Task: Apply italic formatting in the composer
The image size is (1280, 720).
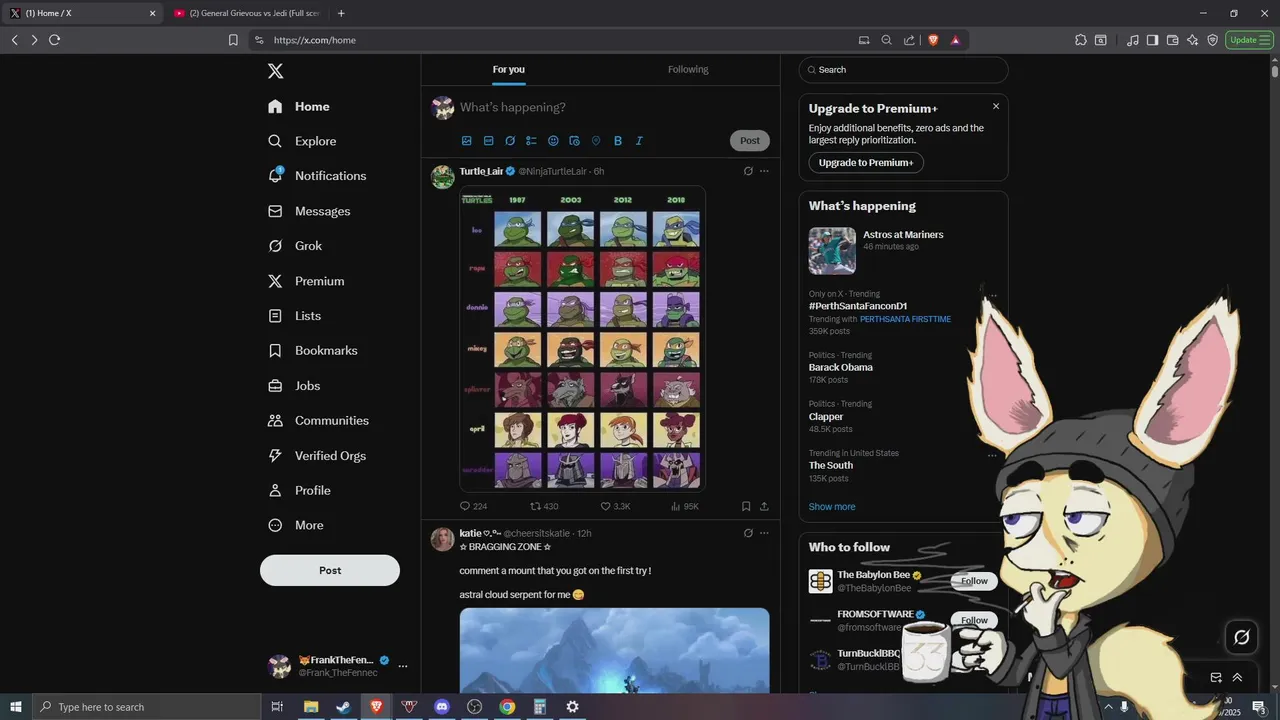Action: [x=639, y=141]
